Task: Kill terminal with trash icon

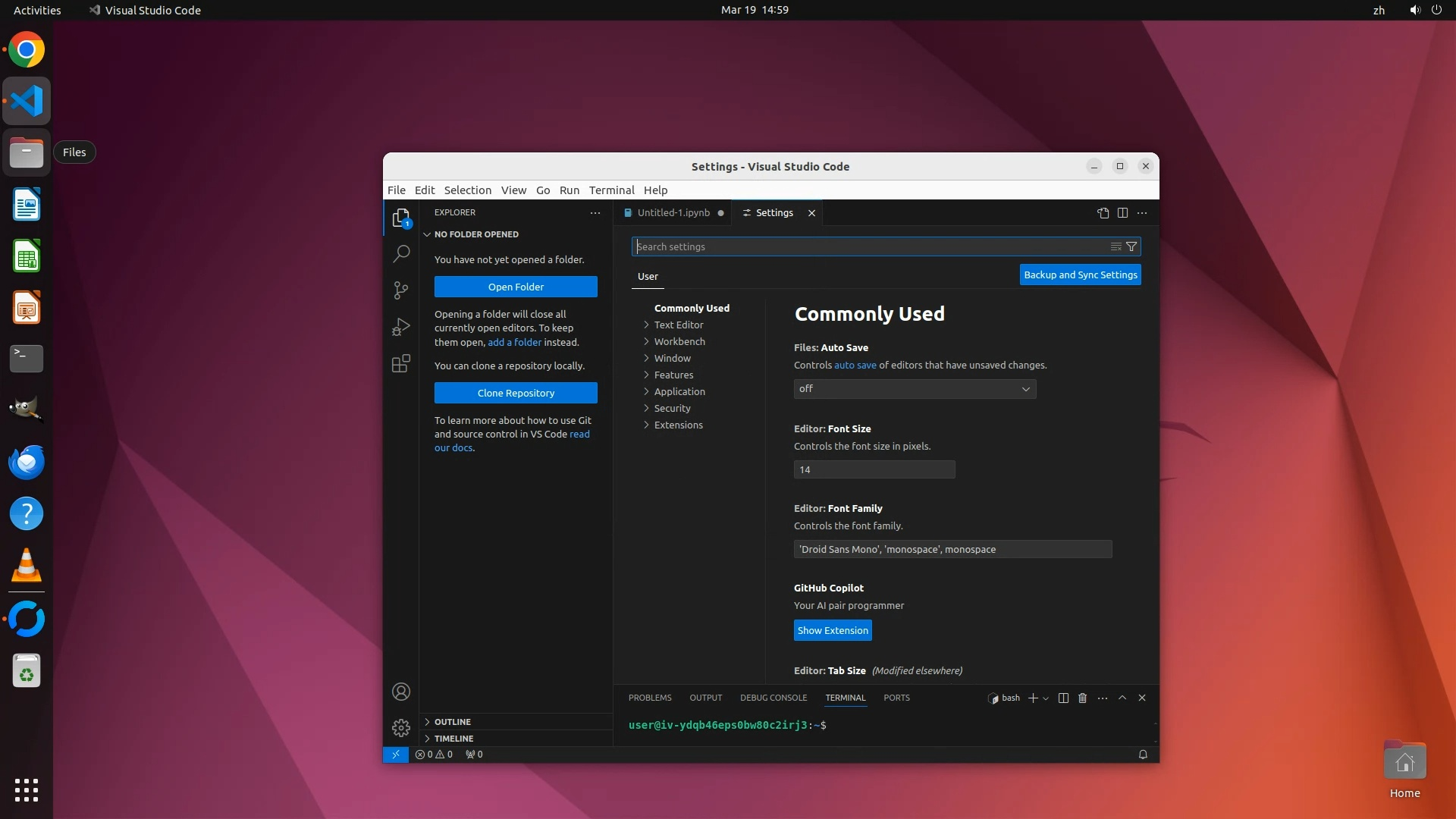Action: [x=1082, y=698]
